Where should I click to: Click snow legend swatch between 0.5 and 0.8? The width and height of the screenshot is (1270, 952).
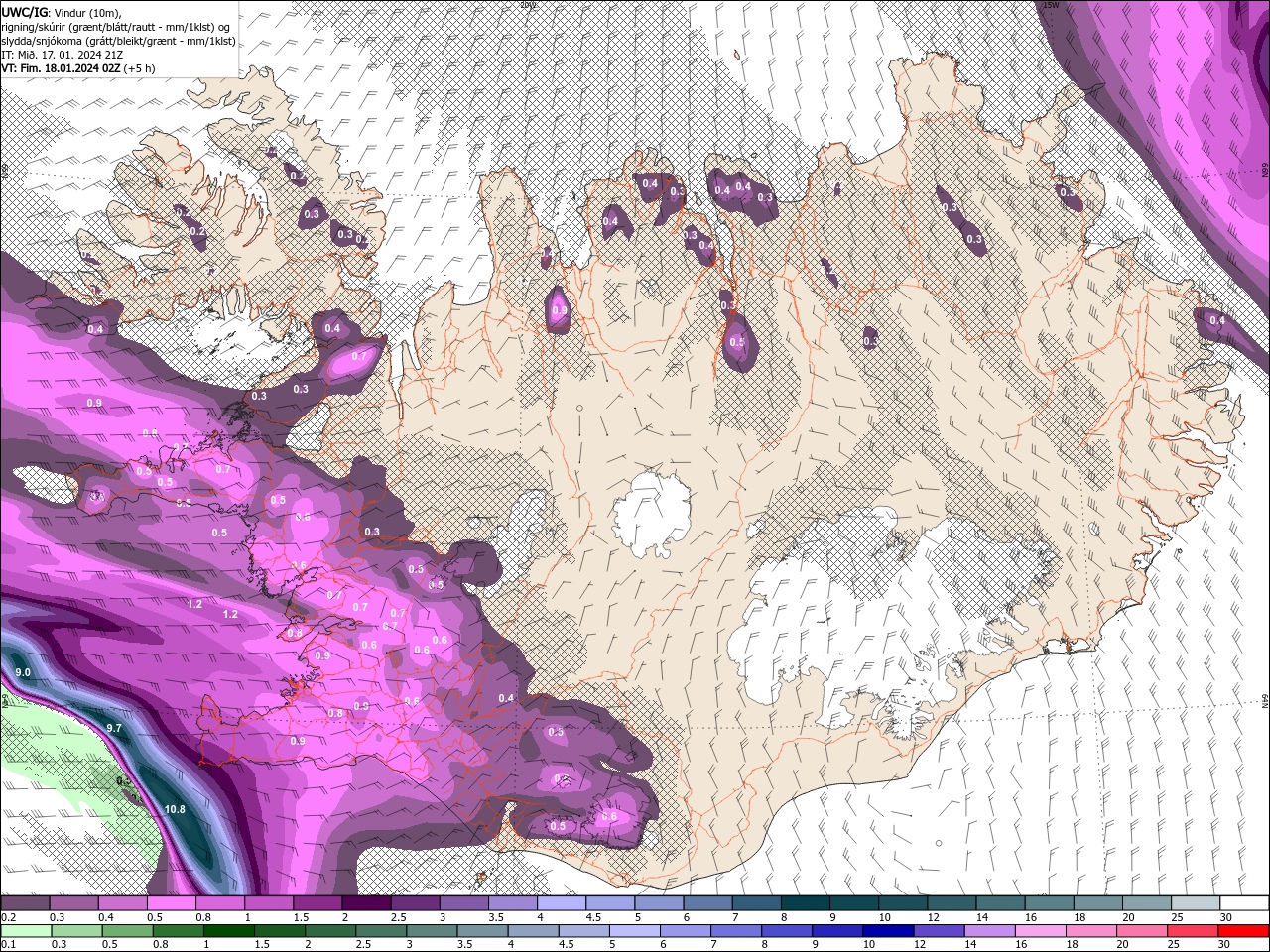tap(171, 903)
